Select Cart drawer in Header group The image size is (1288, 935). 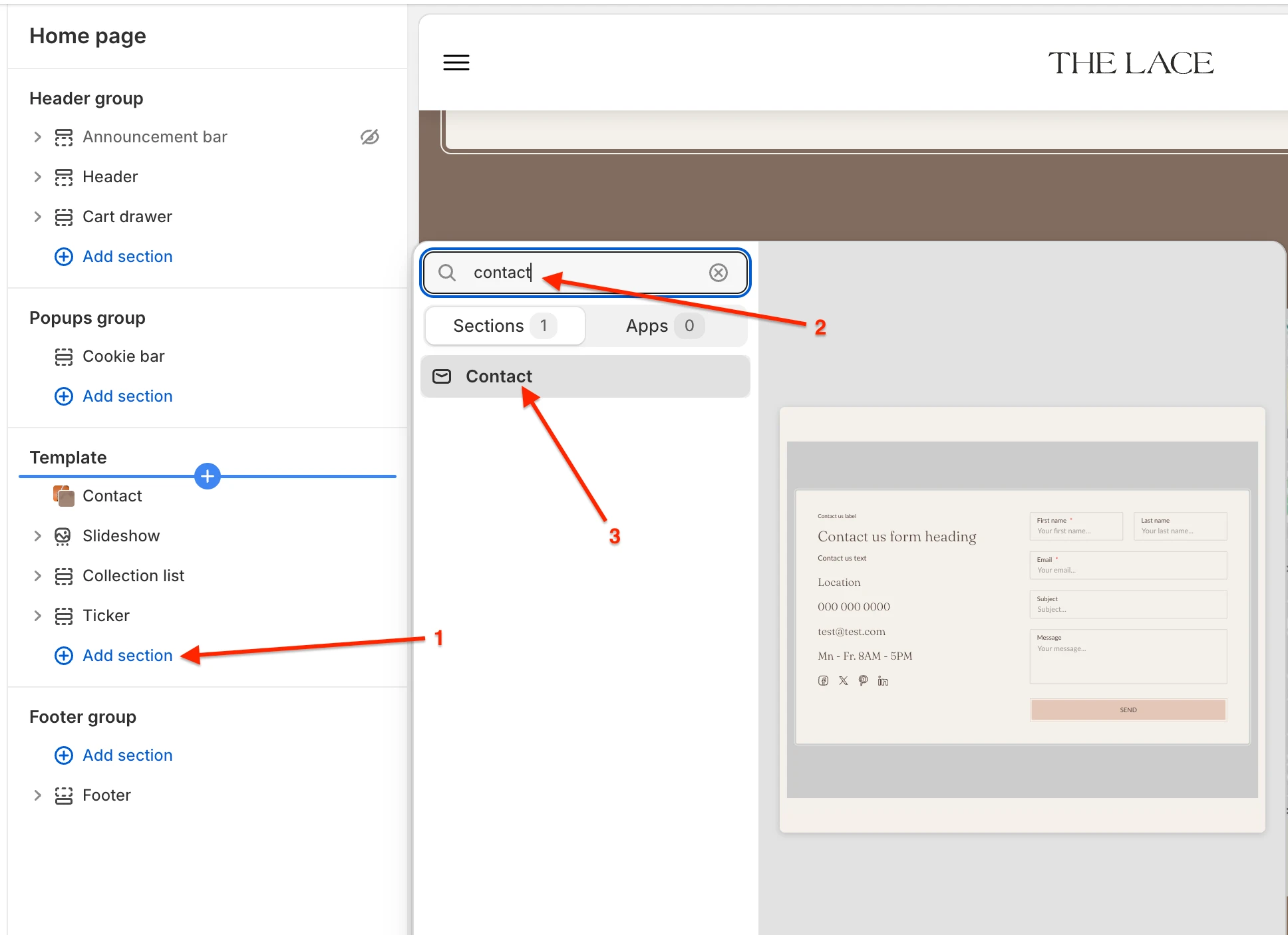pos(127,217)
